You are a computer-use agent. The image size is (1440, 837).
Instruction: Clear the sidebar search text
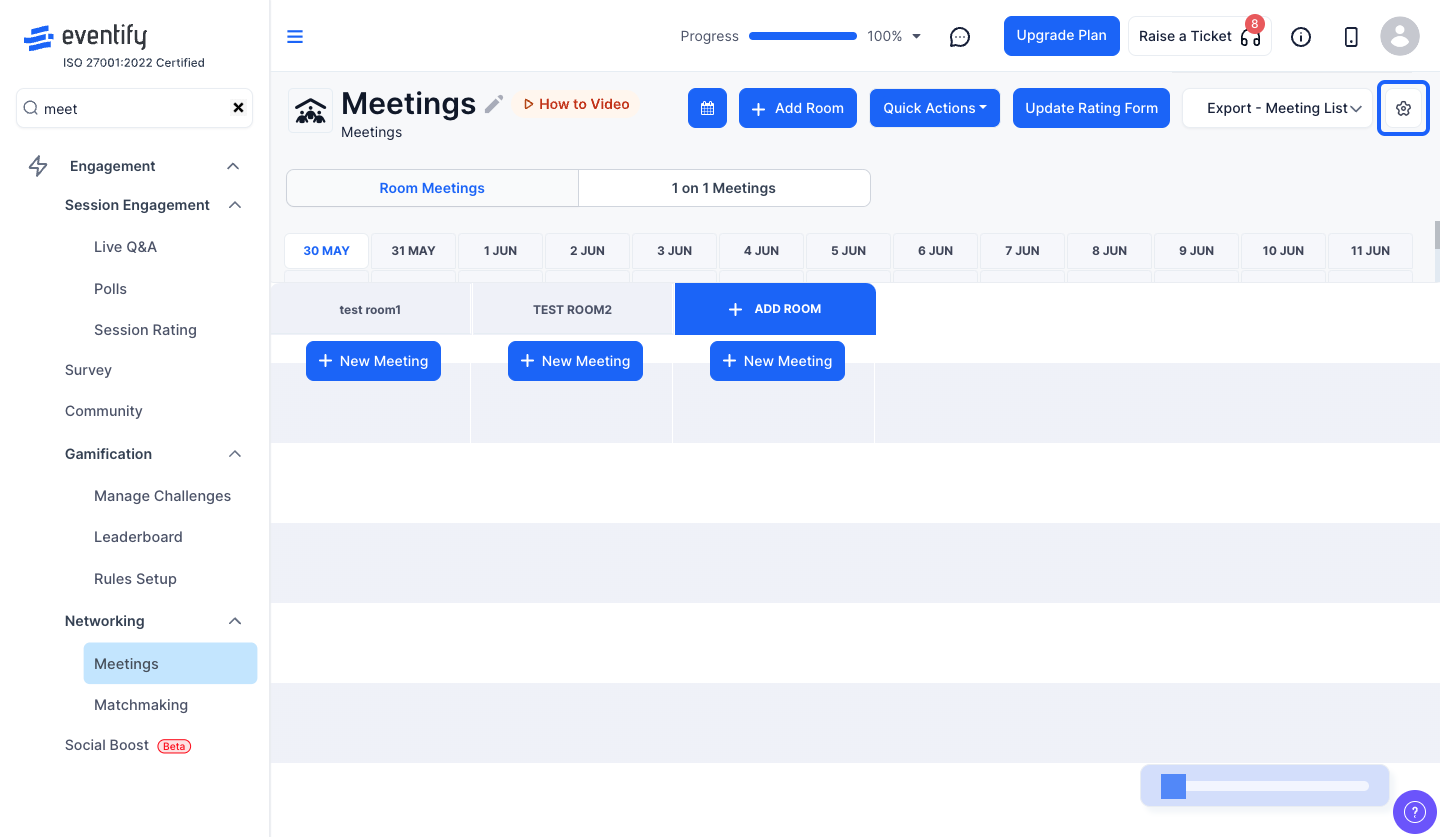(x=238, y=108)
